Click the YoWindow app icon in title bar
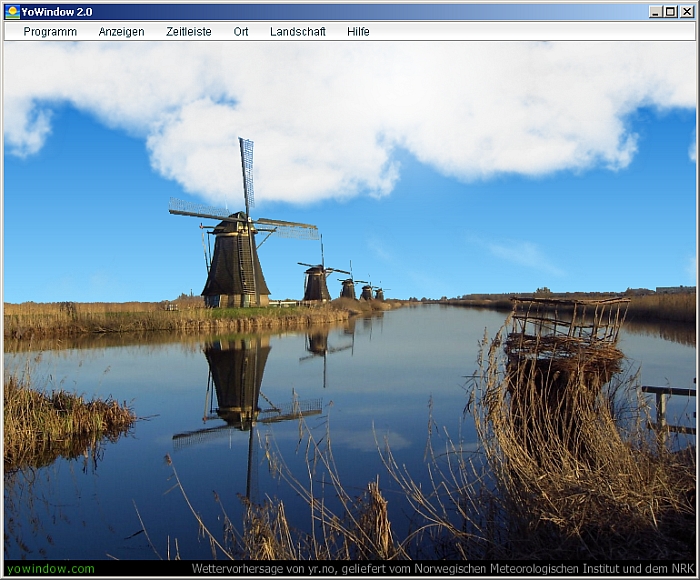This screenshot has width=700, height=580. click(12, 12)
